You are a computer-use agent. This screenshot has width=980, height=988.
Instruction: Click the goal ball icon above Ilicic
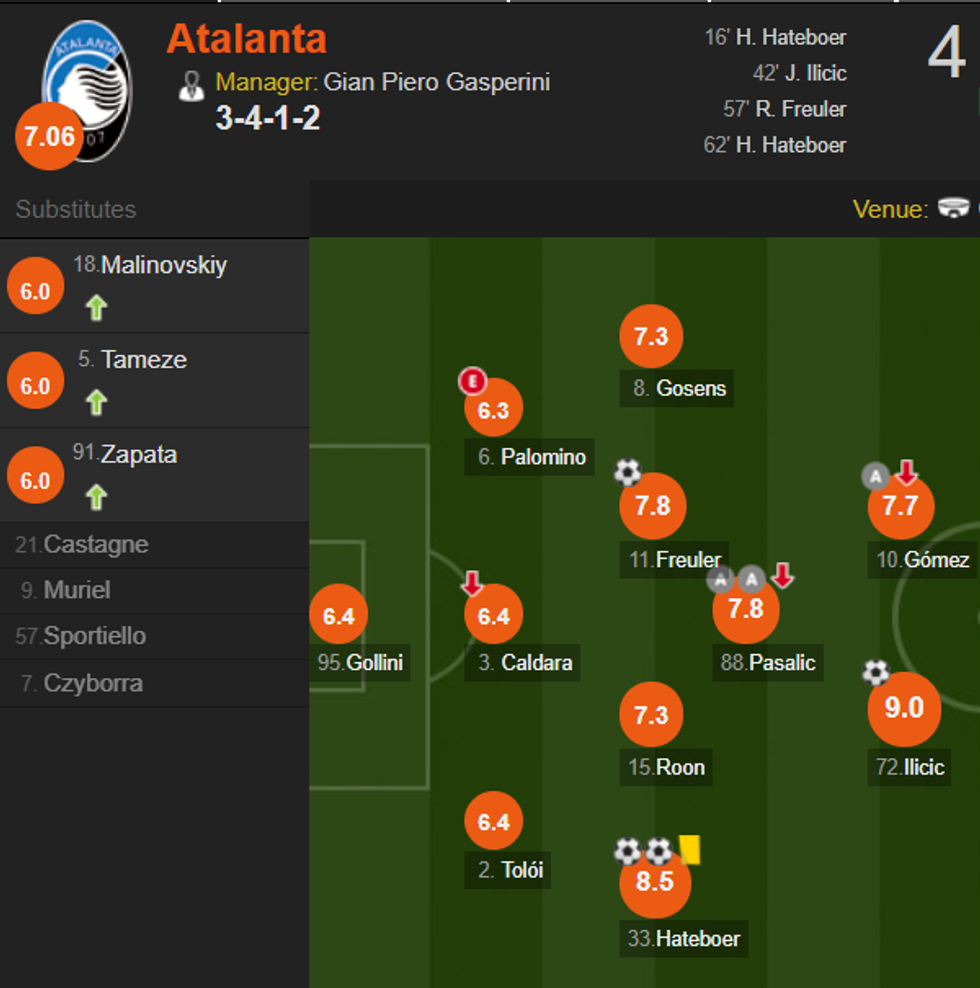click(876, 672)
